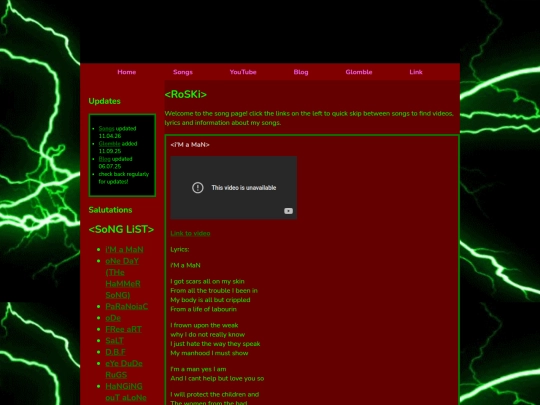Image resolution: width=540 pixels, height=405 pixels.
Task: Jump to oNe DaY (THe HaMMeR SoNG)
Action: tap(123, 278)
